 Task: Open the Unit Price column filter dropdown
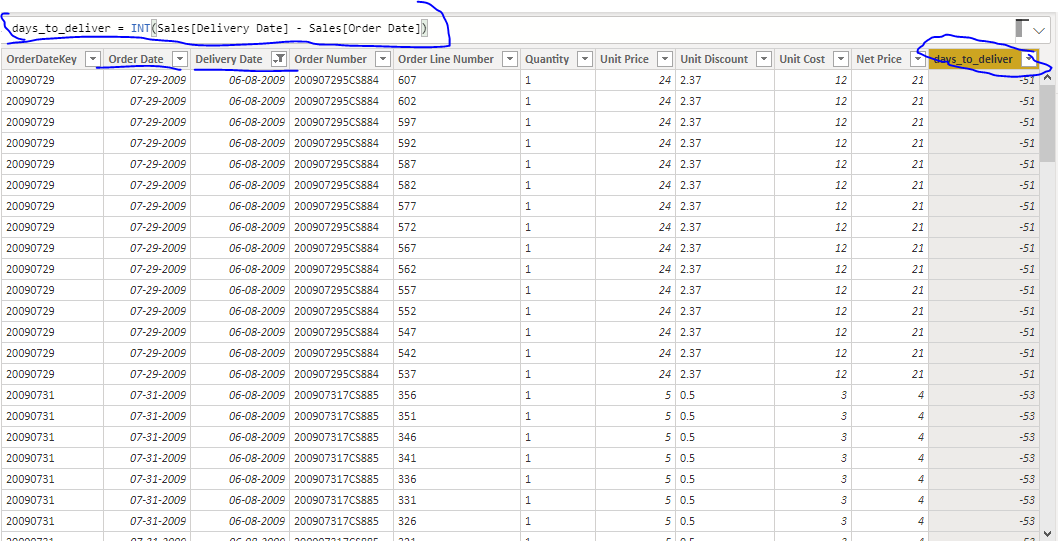coord(665,59)
